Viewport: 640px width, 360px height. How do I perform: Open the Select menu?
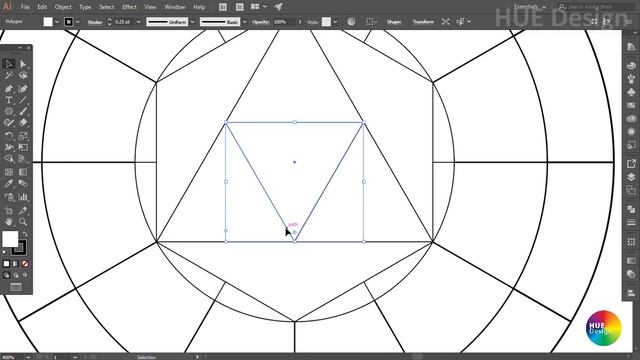pos(107,7)
